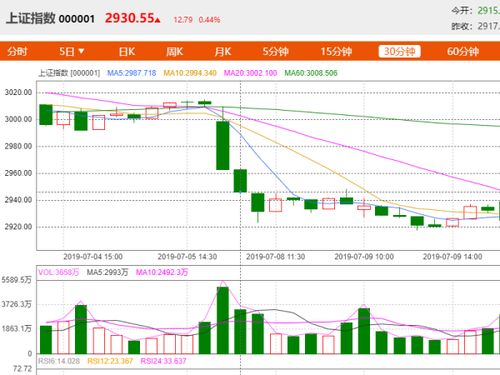Click the RSI12:23.367 indicator label

tap(110, 361)
